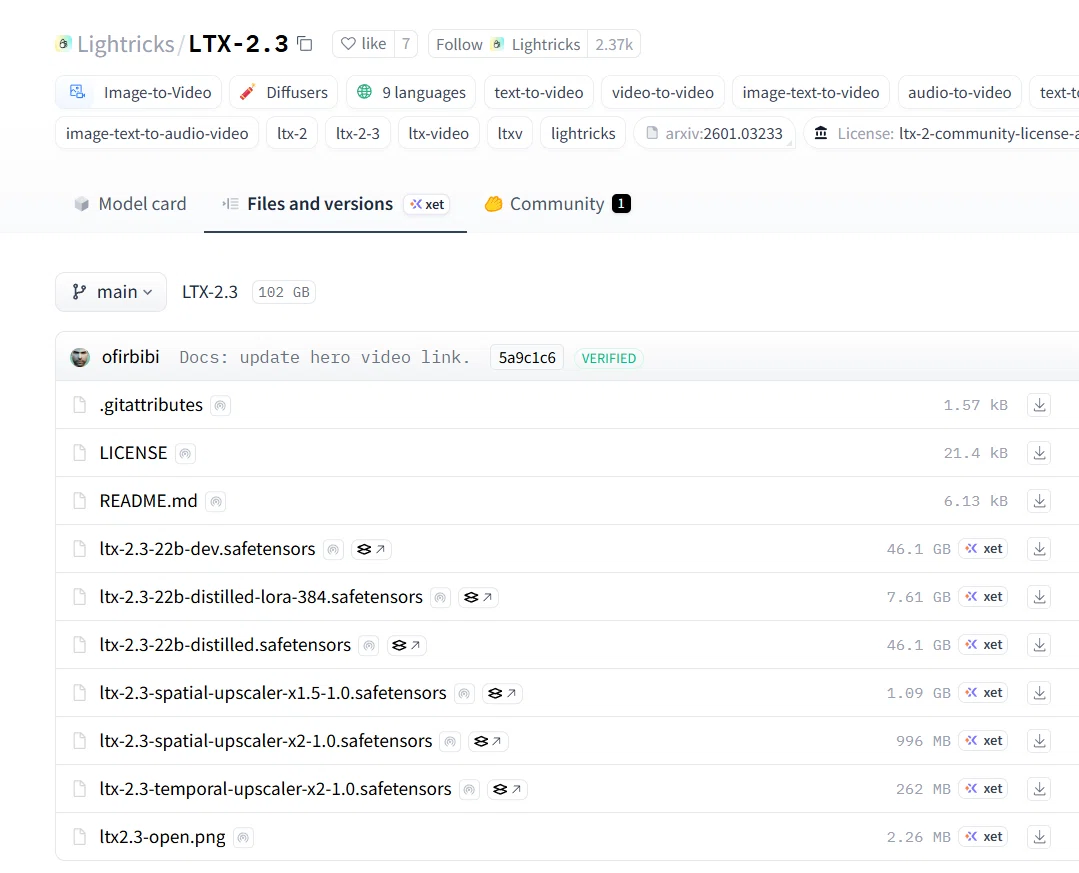Open the ofirbibi user profile
Viewport: 1079px width, 873px height.
130,357
